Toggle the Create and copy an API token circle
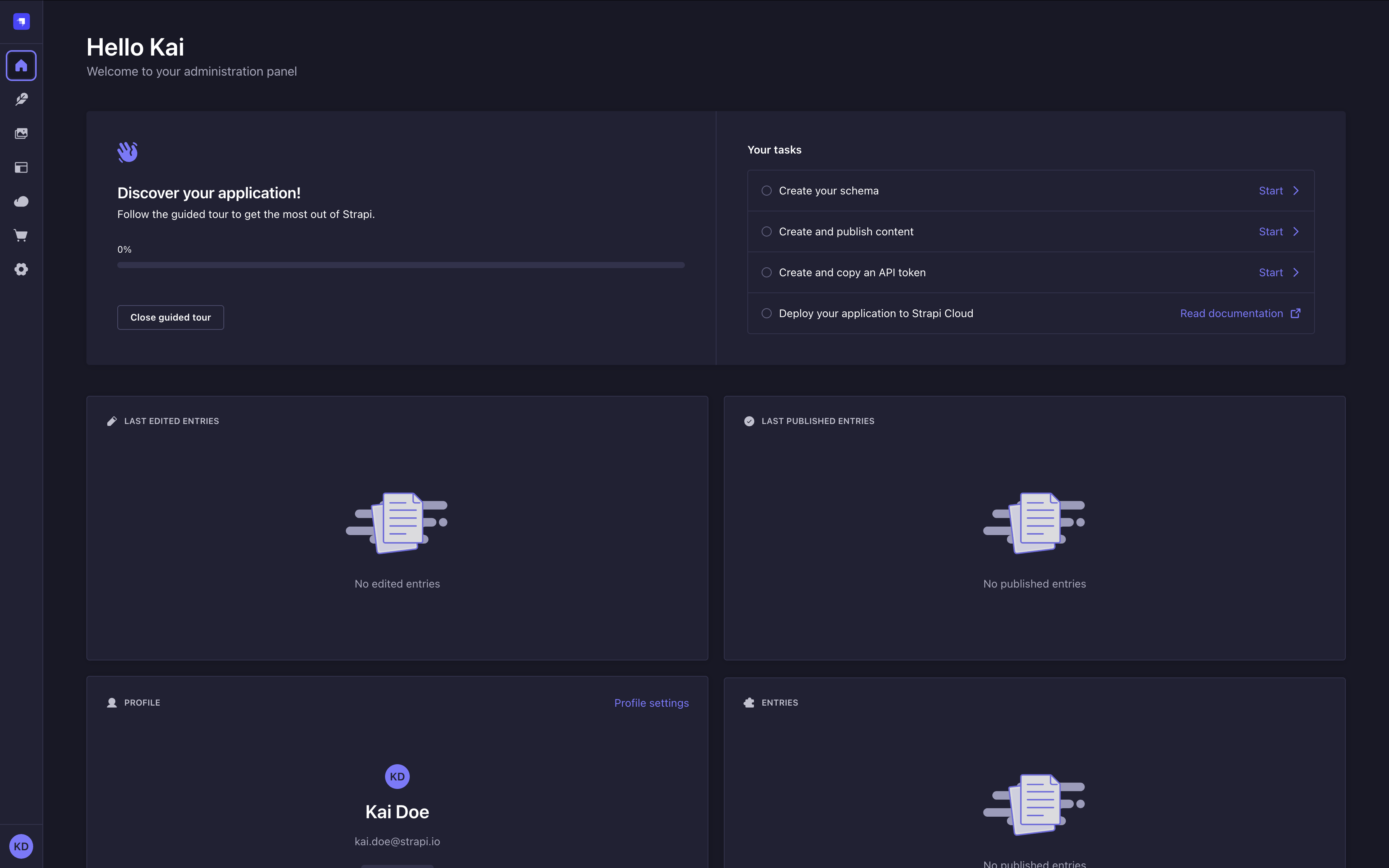This screenshot has width=1389, height=868. (767, 272)
